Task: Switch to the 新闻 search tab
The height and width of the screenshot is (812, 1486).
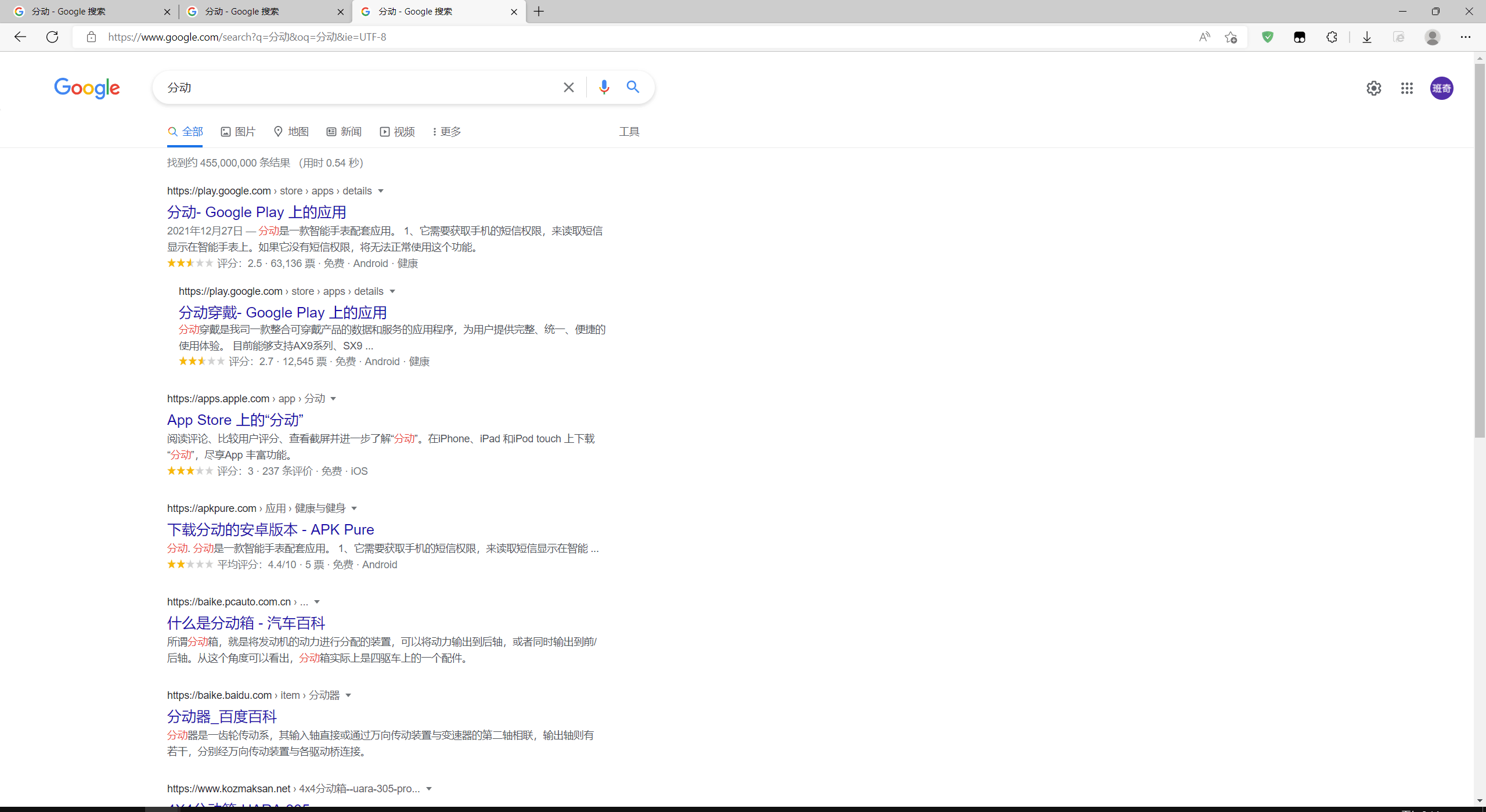Action: coord(344,132)
